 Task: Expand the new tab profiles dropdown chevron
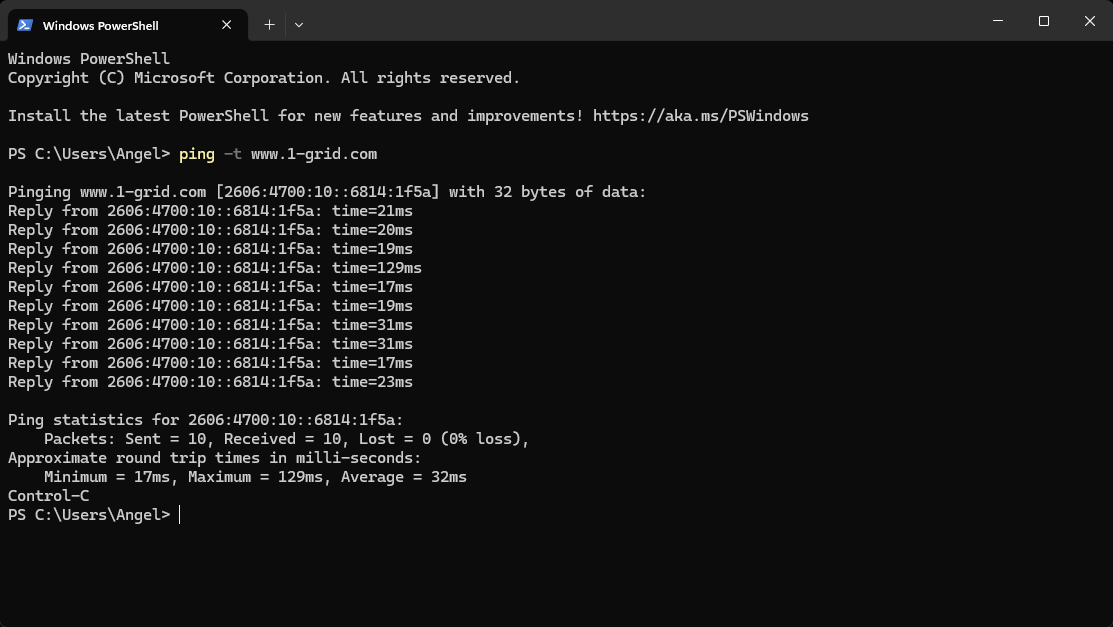[x=298, y=25]
